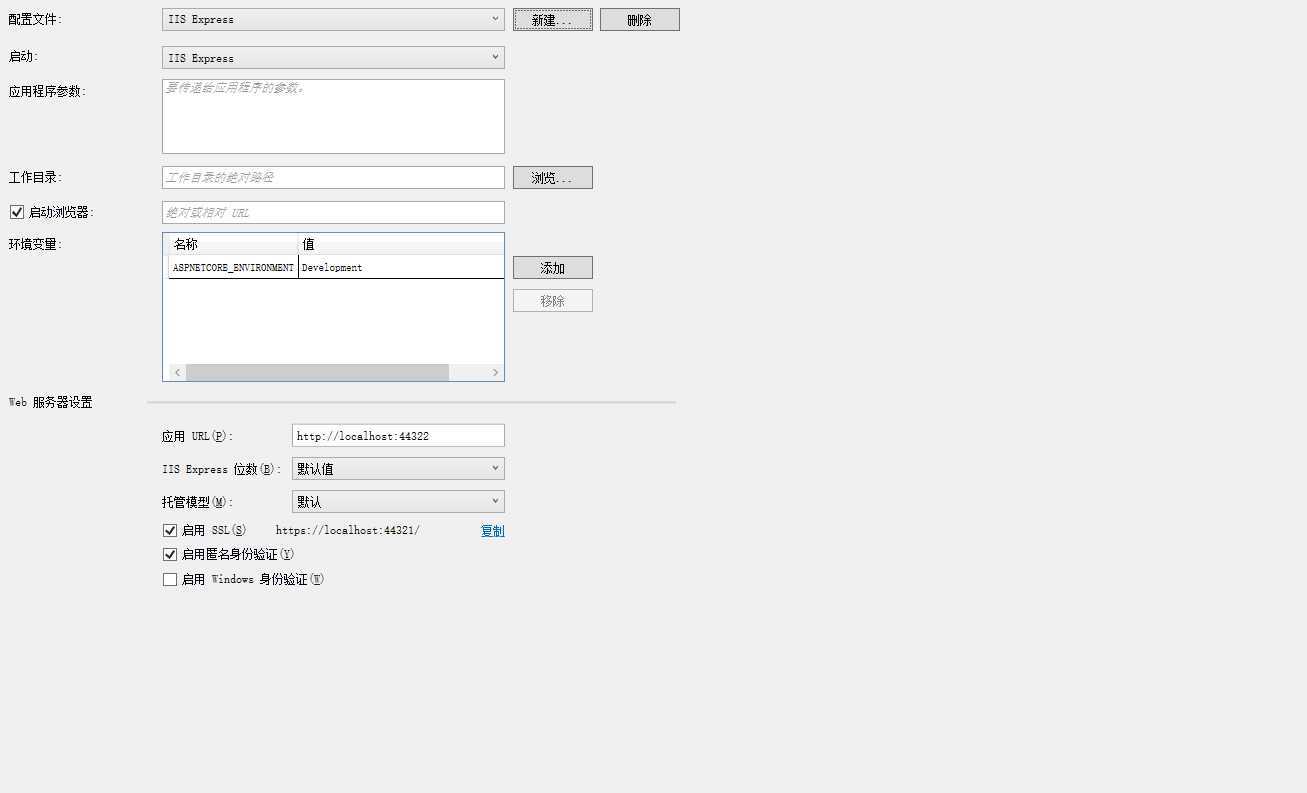Focus the 应用程序参数 text area
This screenshot has width=1307, height=793.
[x=333, y=116]
